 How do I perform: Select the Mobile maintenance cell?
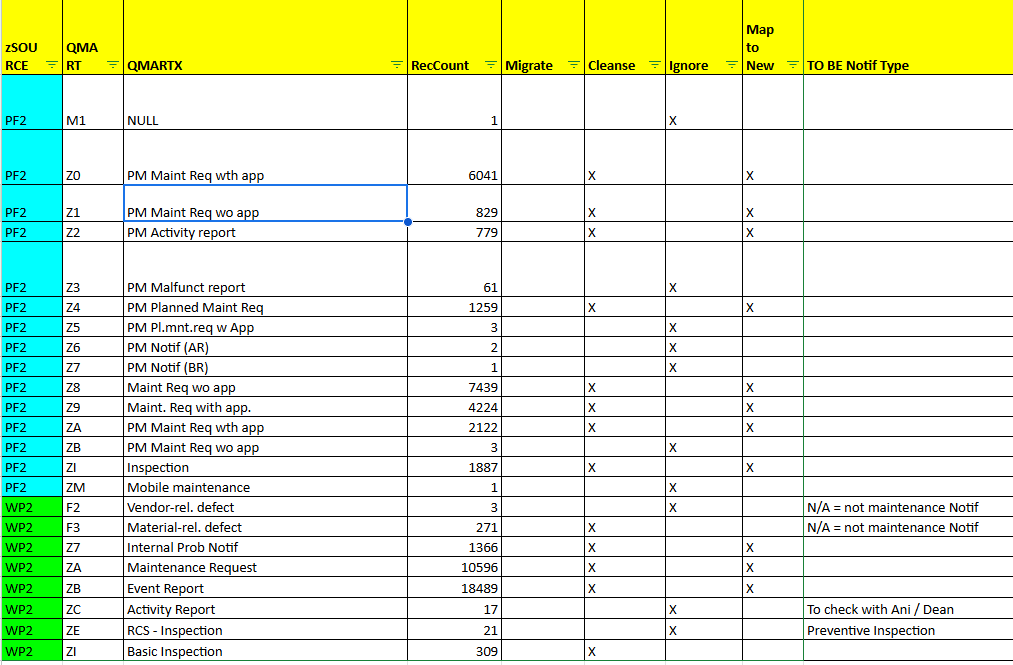point(265,488)
